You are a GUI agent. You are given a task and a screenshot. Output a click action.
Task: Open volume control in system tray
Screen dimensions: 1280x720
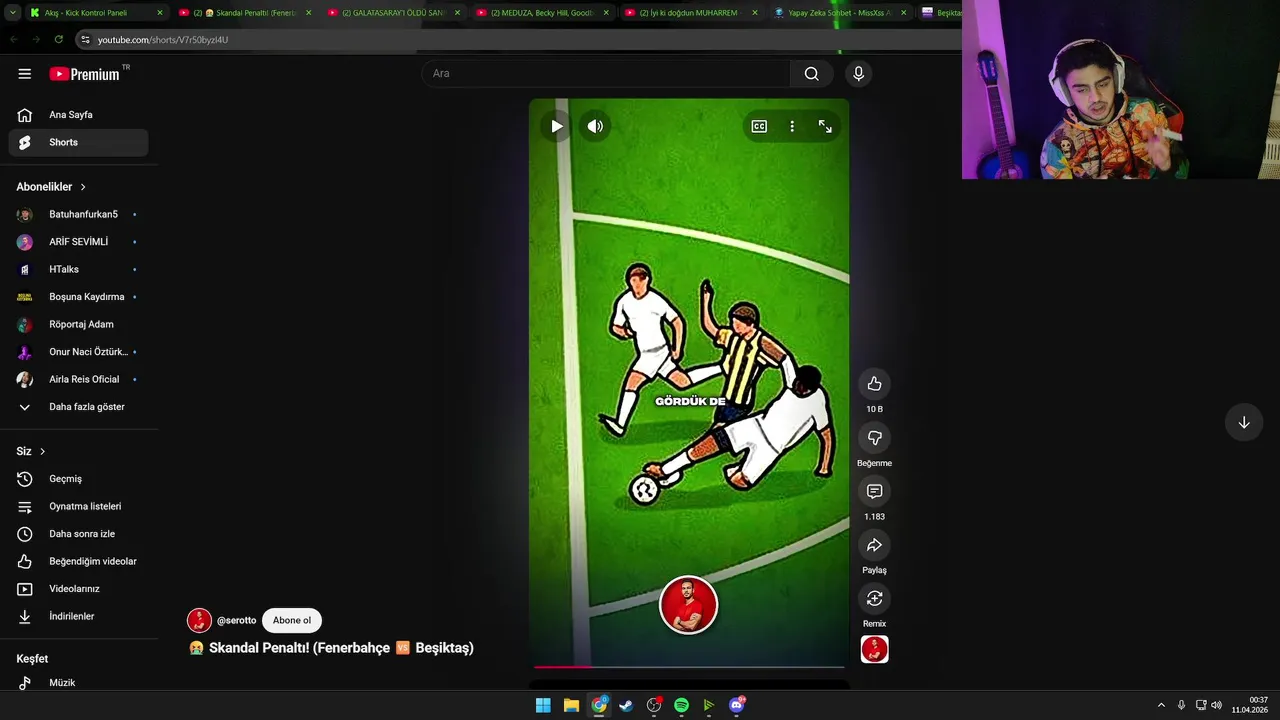point(1216,705)
